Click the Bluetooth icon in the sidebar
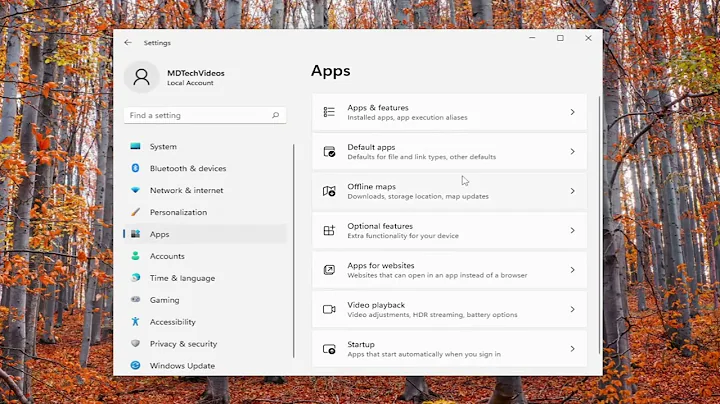The height and width of the screenshot is (404, 720). [x=135, y=168]
